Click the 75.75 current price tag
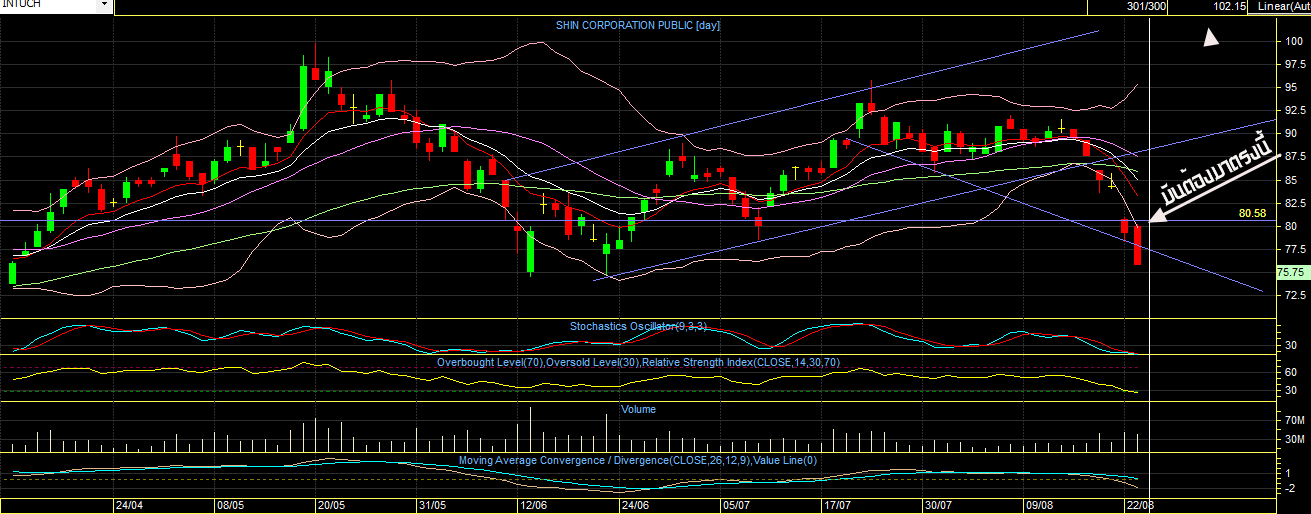The image size is (1311, 514). (x=1291, y=272)
